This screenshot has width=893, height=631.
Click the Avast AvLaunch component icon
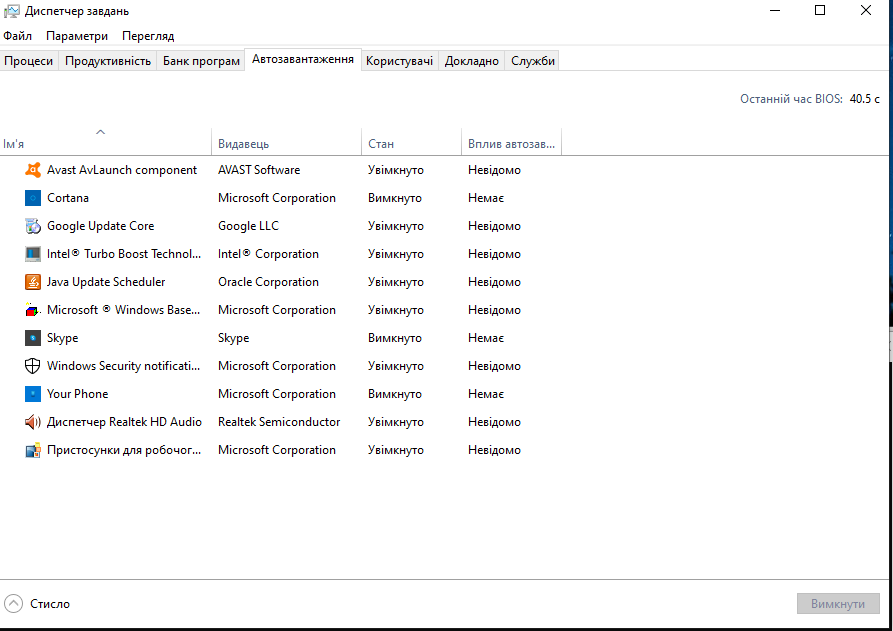click(x=33, y=170)
